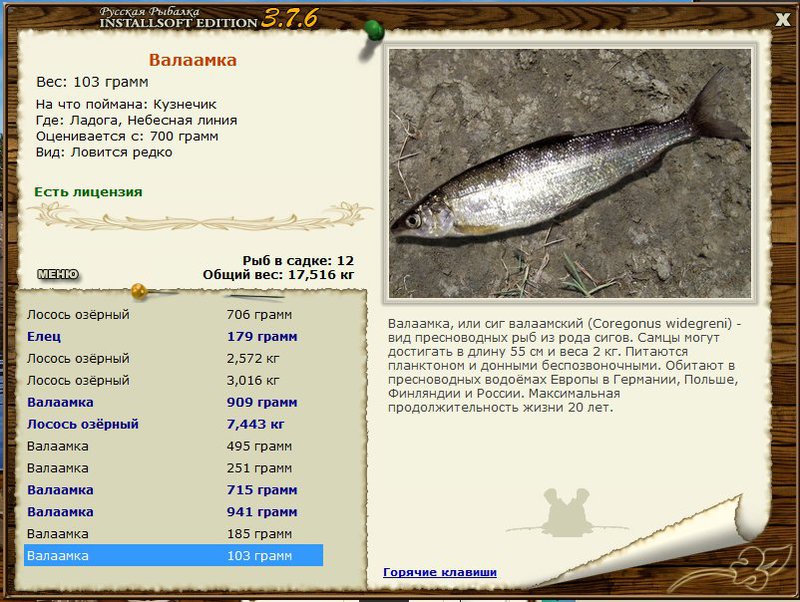Click the Валаамка fish photo
Screen dimensions: 800x602
click(x=570, y=173)
